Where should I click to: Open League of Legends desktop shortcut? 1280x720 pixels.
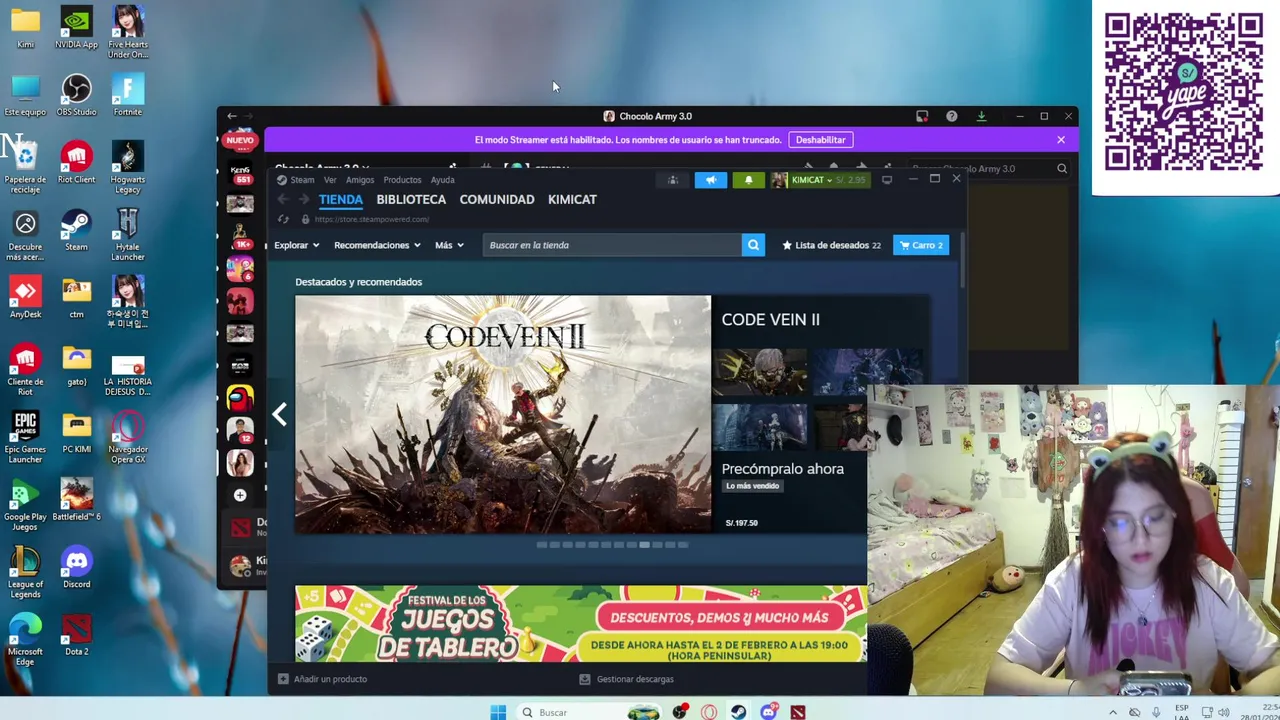tap(25, 572)
